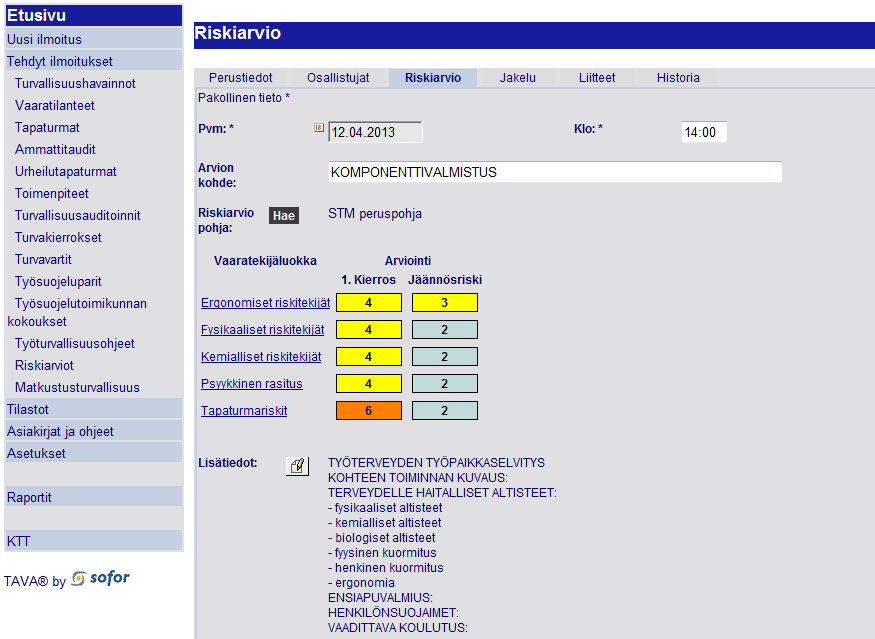Viewport: 875px width, 639px height.
Task: Open Asetukset in the sidebar
Action: tap(94, 453)
